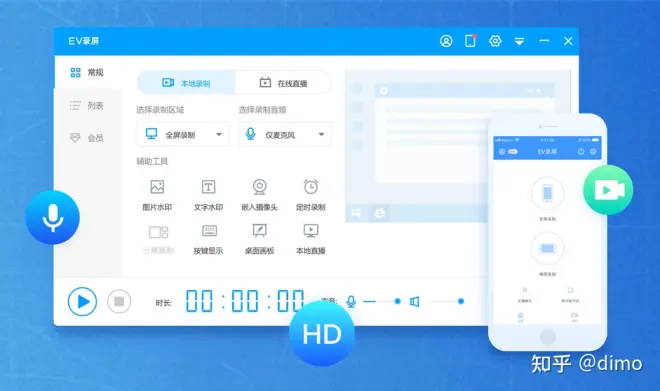Click the 00:00:00 duration timer display

[245, 301]
